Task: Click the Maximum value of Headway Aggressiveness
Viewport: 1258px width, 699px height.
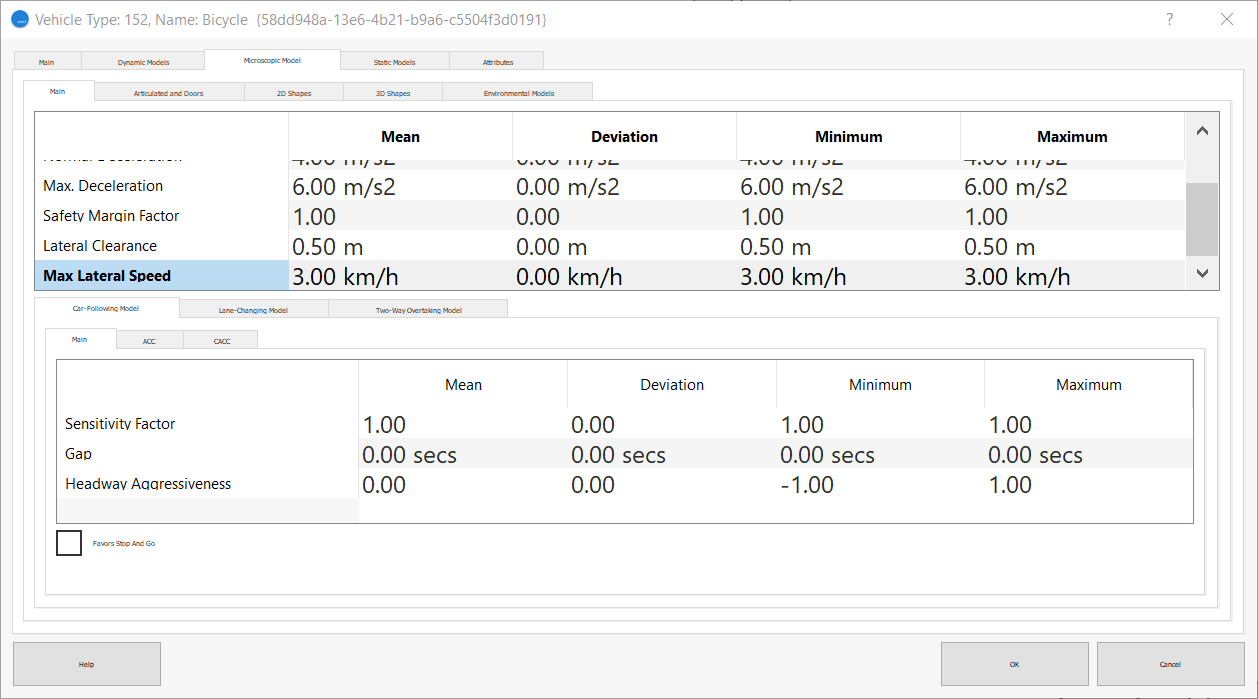Action: tap(1088, 484)
